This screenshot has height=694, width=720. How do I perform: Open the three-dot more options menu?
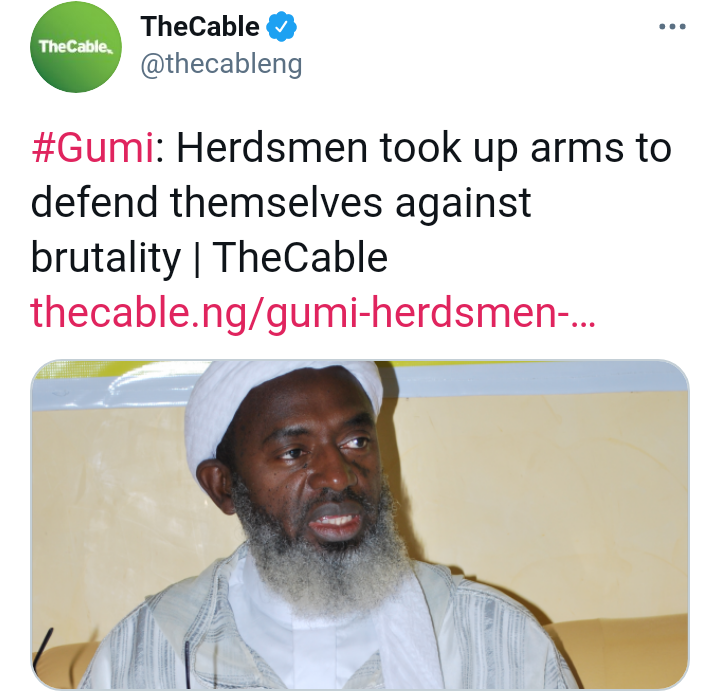point(672,27)
